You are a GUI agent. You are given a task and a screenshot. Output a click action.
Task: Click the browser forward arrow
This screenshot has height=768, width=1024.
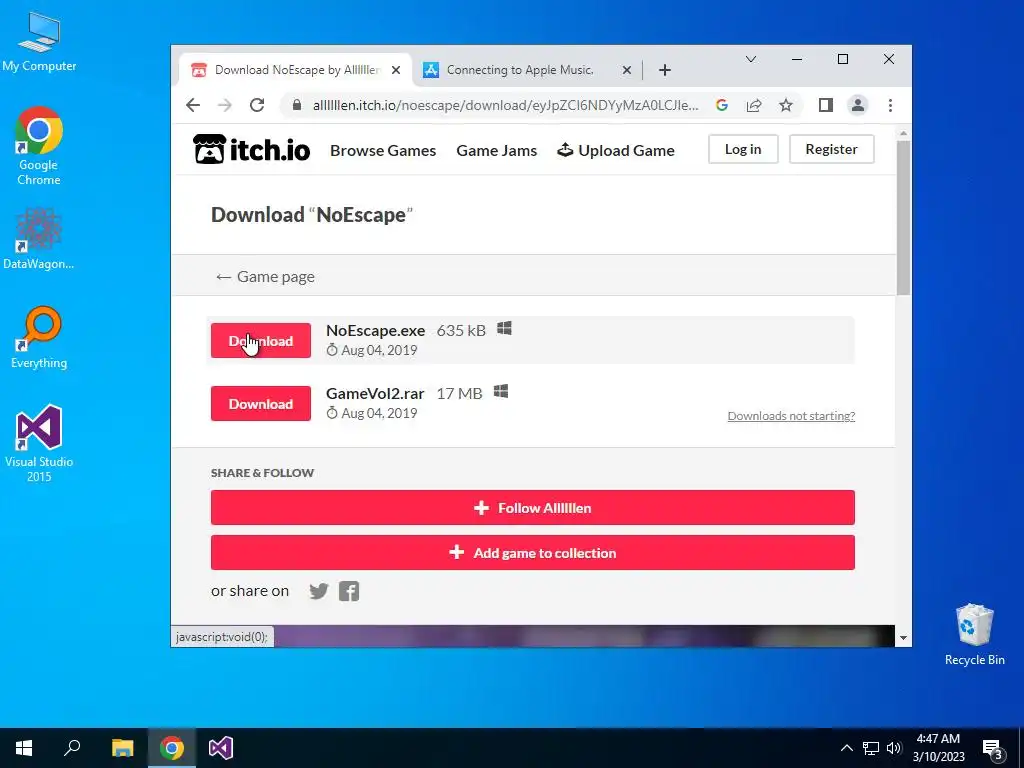click(x=225, y=105)
